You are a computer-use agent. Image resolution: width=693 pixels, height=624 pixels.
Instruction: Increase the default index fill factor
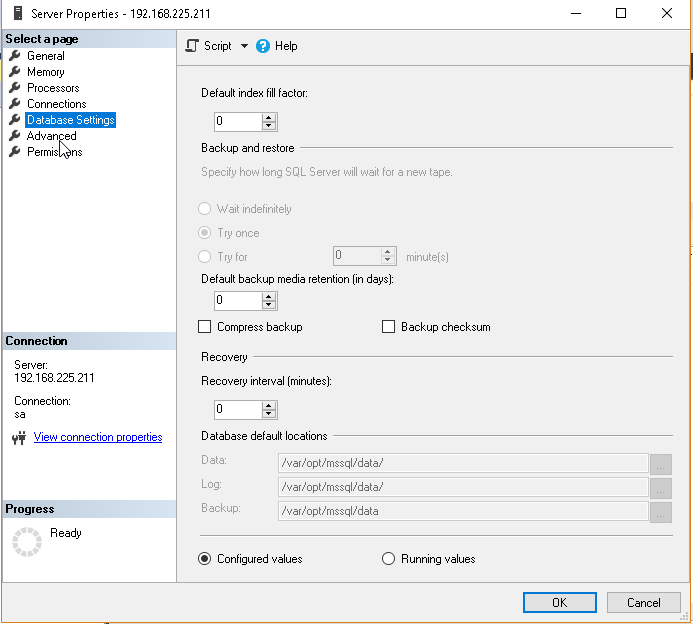(x=269, y=117)
